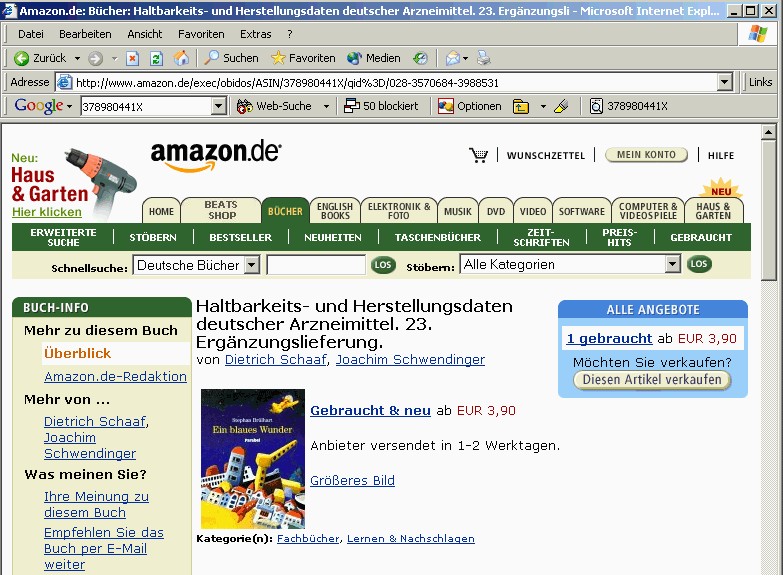Click the 50 blockiert popup blocker button
This screenshot has width=783, height=575.
pos(382,106)
